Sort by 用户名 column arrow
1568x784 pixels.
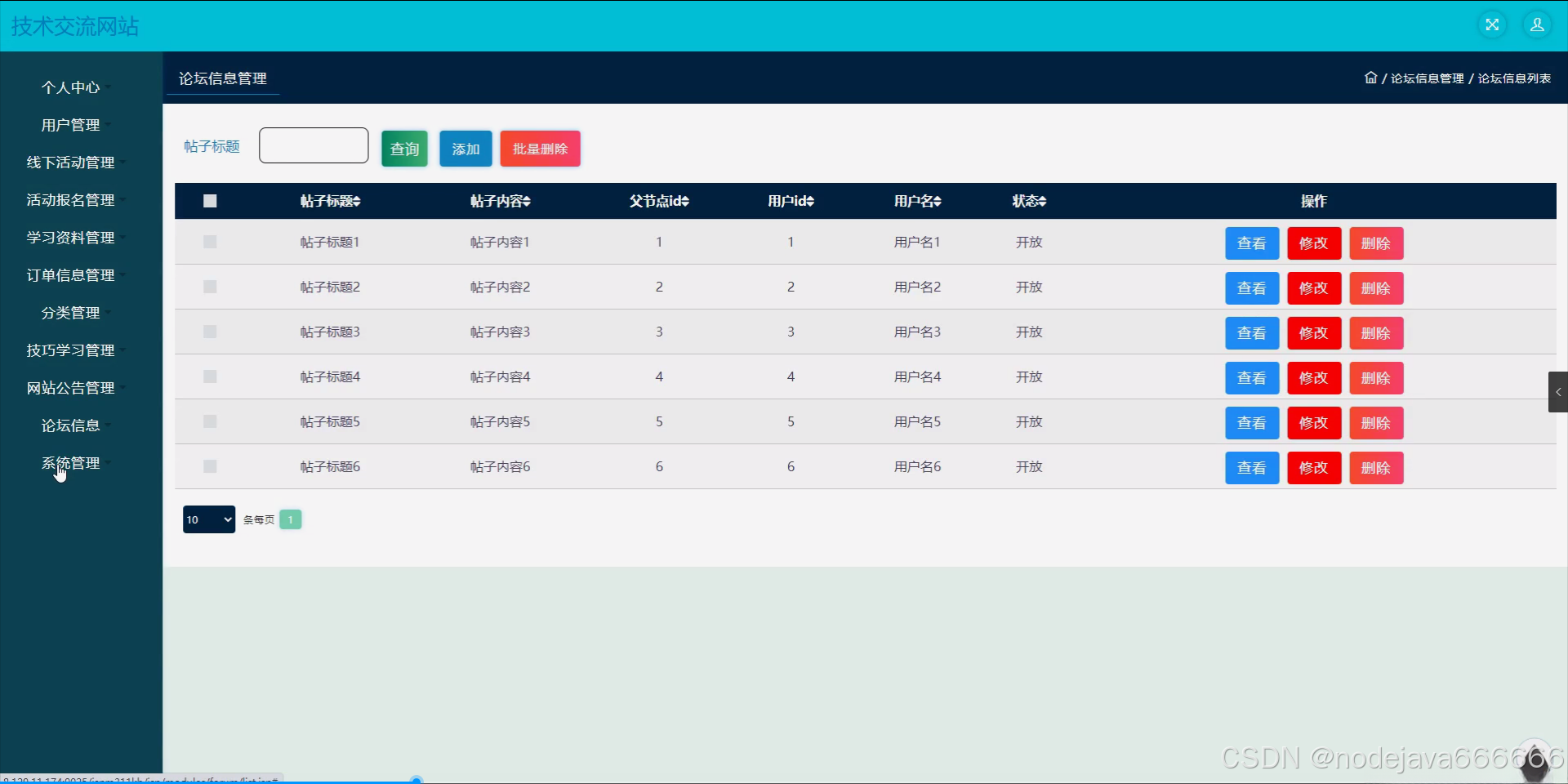point(938,201)
